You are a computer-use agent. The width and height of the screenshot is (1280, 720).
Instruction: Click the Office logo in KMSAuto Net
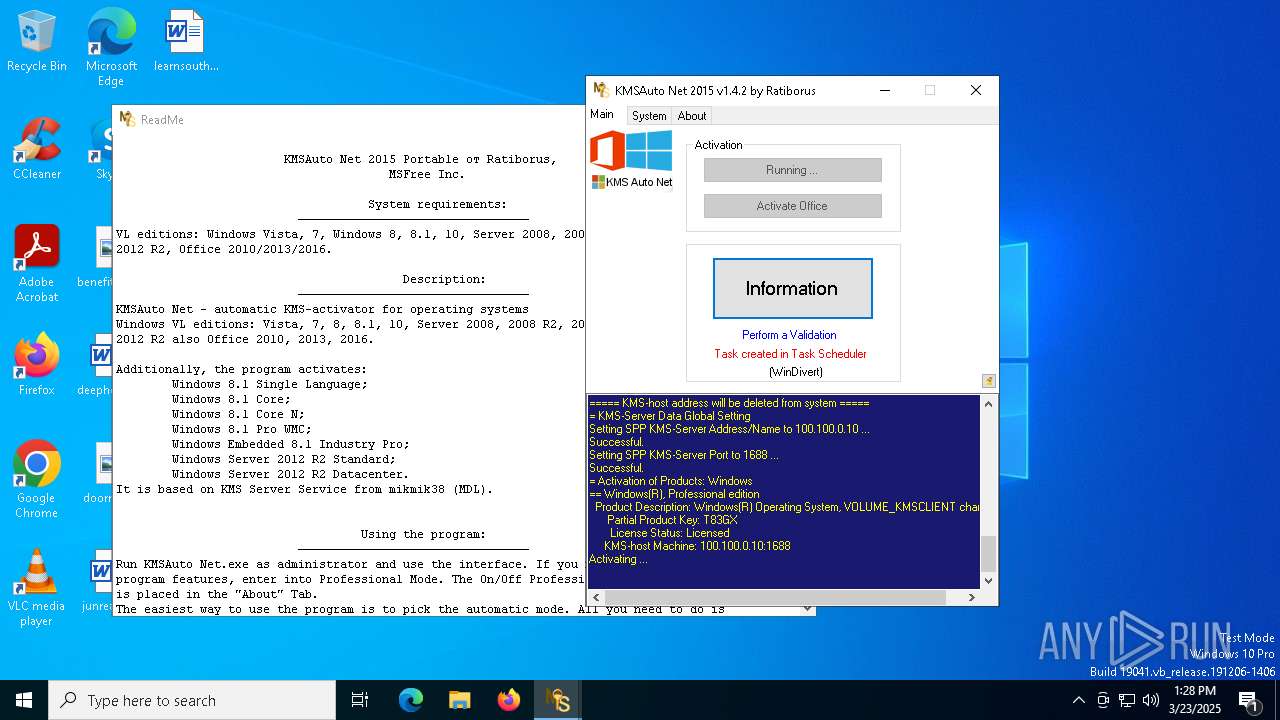point(607,151)
